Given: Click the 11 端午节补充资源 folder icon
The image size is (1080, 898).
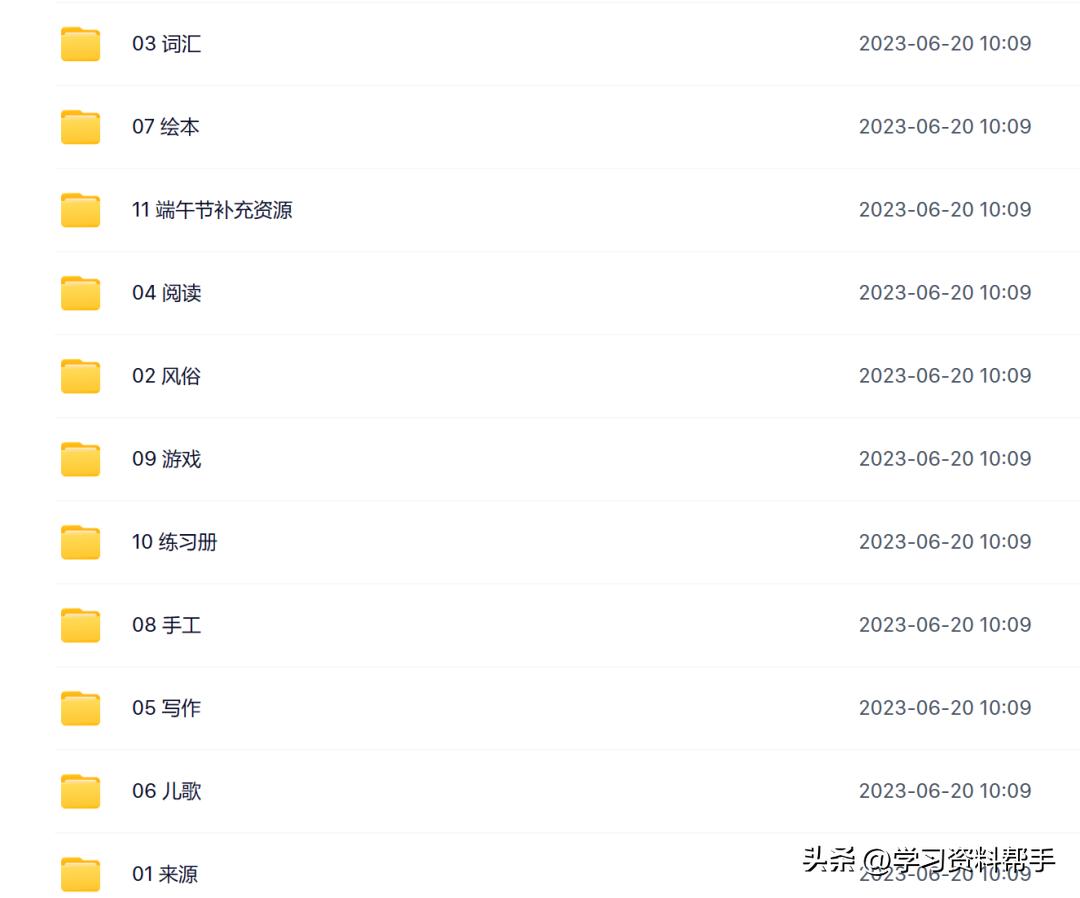Looking at the screenshot, I should (x=81, y=210).
